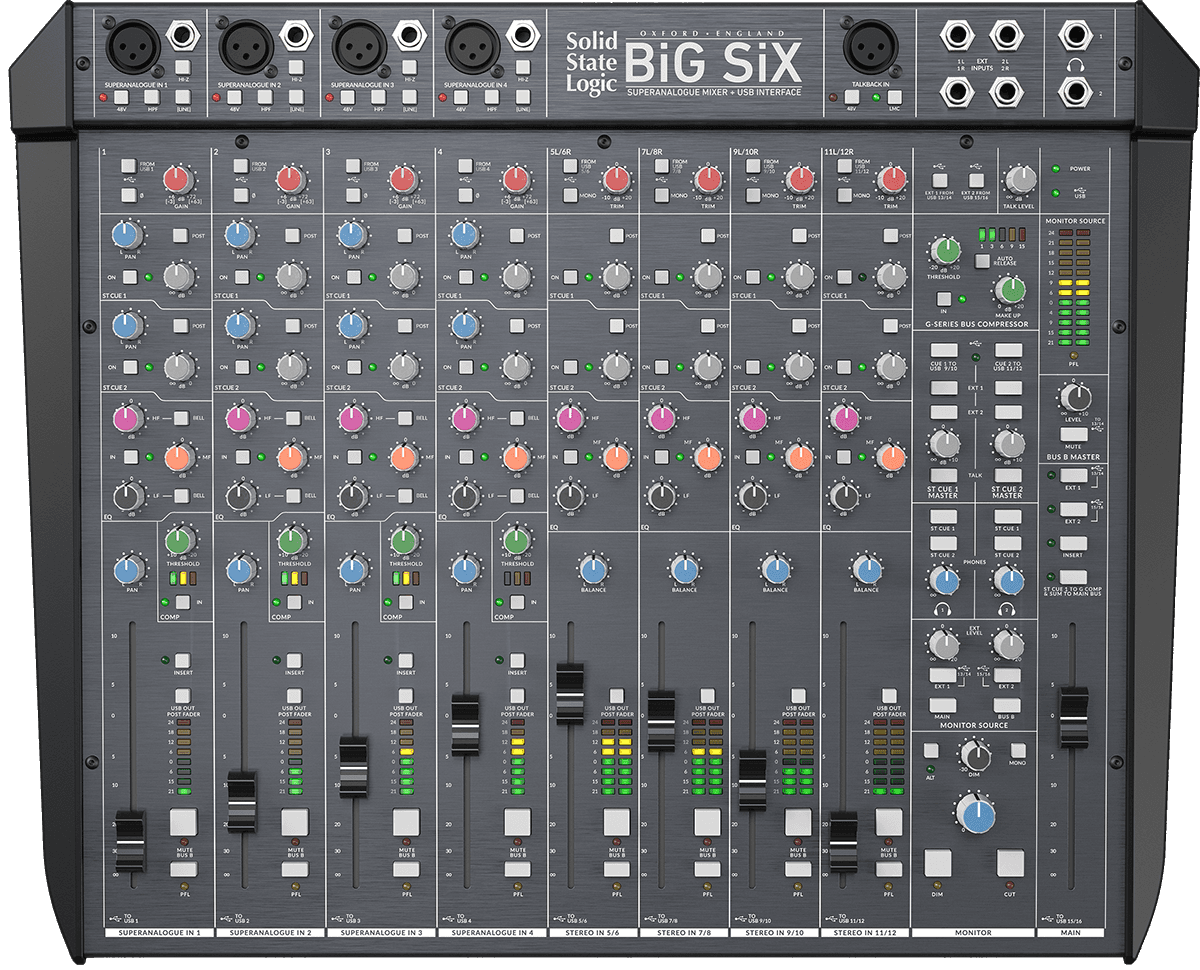Turn the blue Phones 1 level knob
The height and width of the screenshot is (970, 1200).
(943, 581)
